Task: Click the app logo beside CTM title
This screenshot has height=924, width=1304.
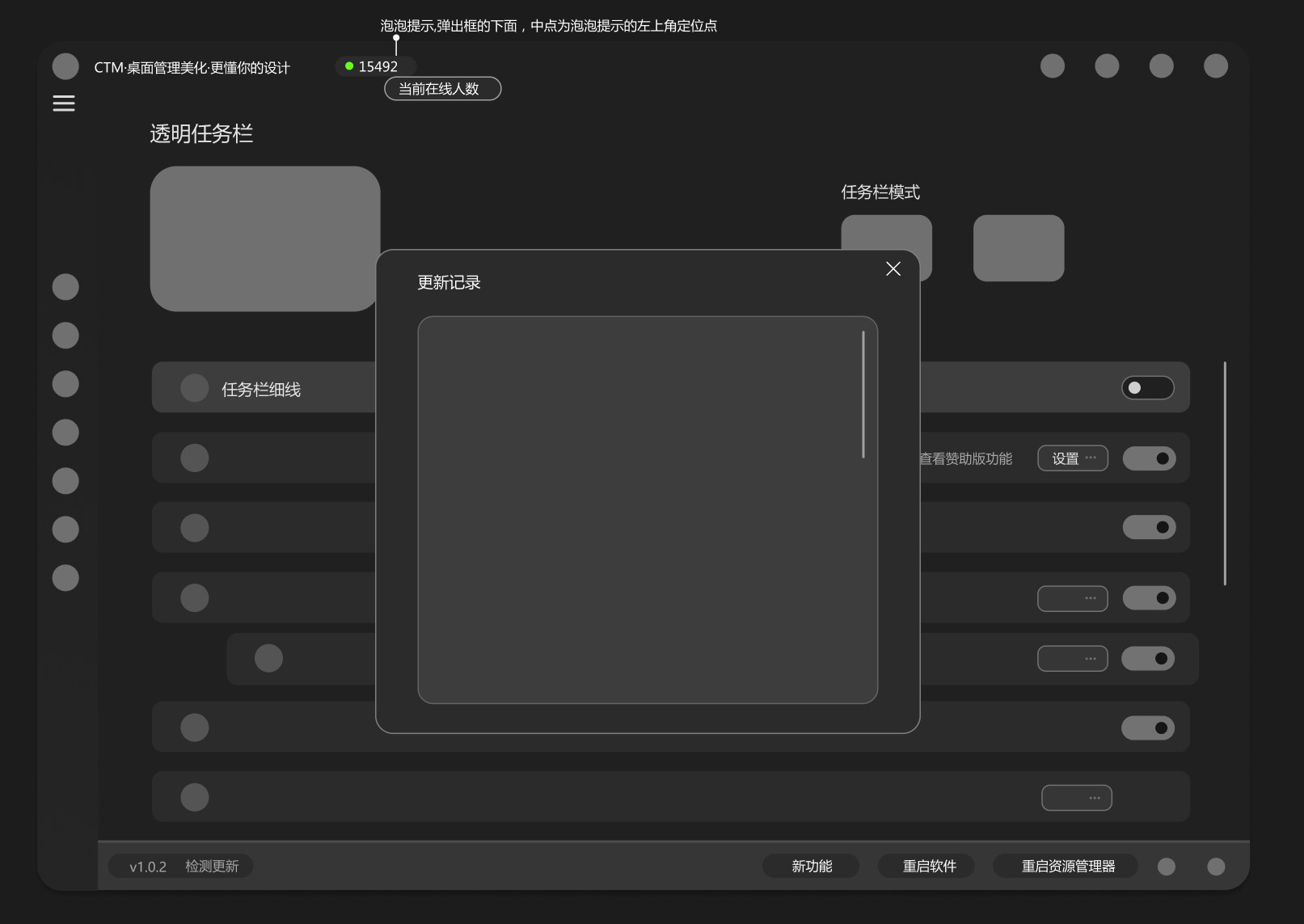Action: click(x=65, y=66)
